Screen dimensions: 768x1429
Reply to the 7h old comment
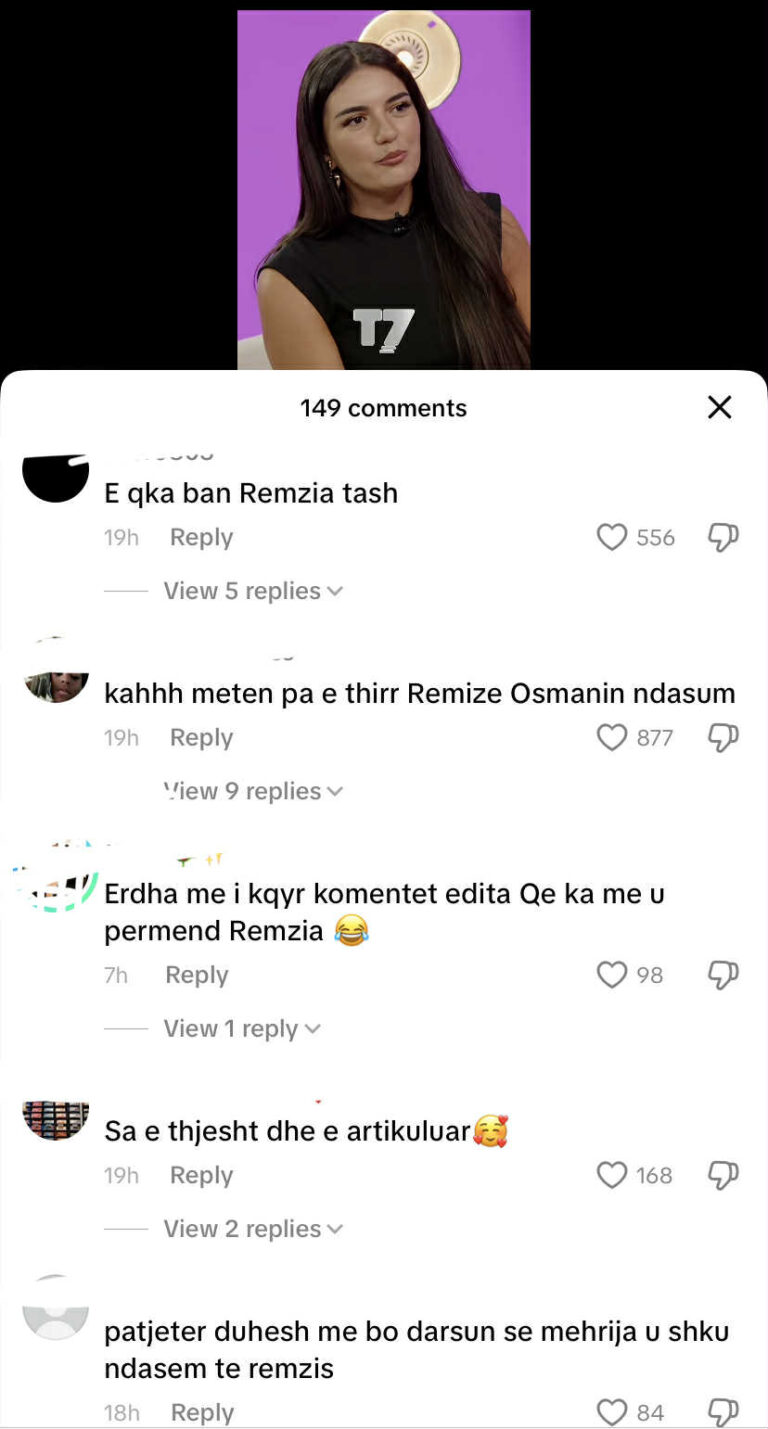(196, 975)
